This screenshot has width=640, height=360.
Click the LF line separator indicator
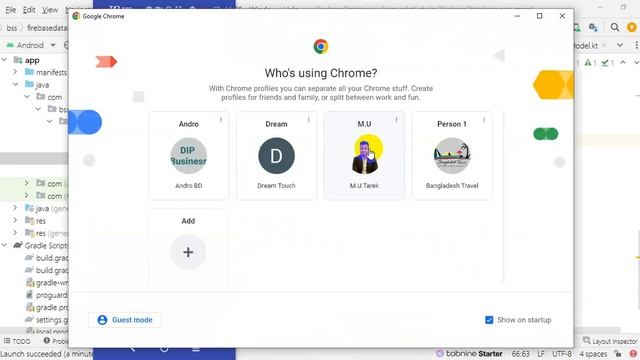pyautogui.click(x=541, y=354)
